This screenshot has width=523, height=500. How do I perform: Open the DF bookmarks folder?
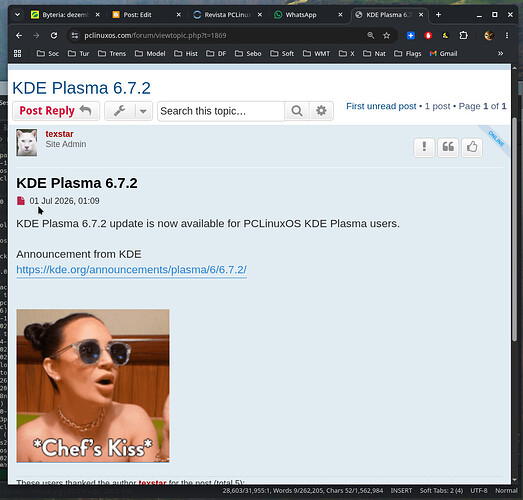point(216,53)
